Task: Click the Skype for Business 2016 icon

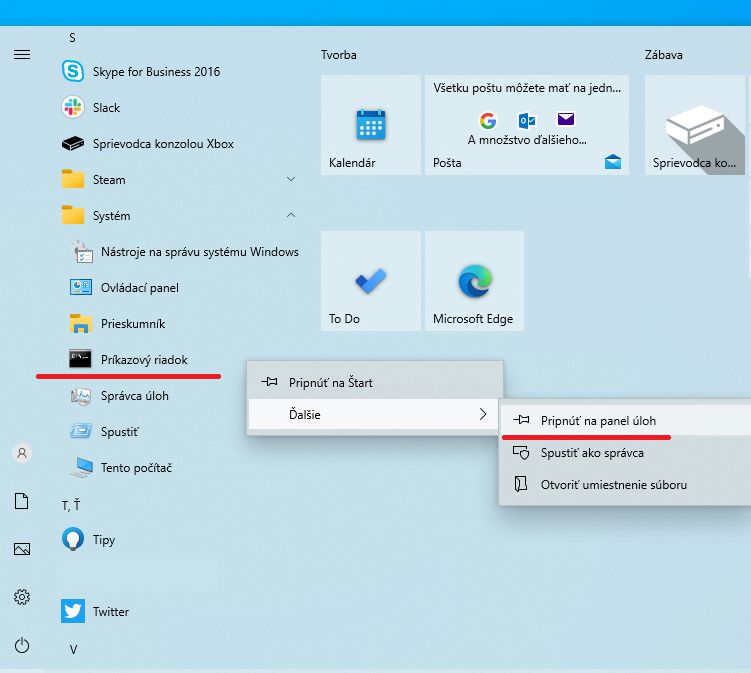Action: (73, 71)
